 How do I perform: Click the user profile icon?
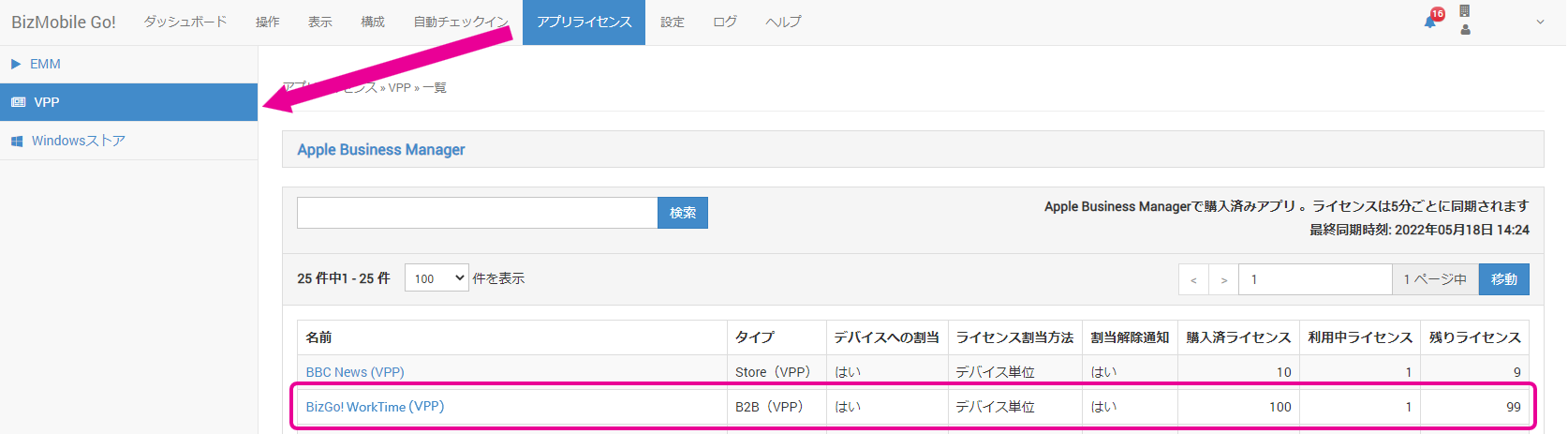coord(1465,30)
